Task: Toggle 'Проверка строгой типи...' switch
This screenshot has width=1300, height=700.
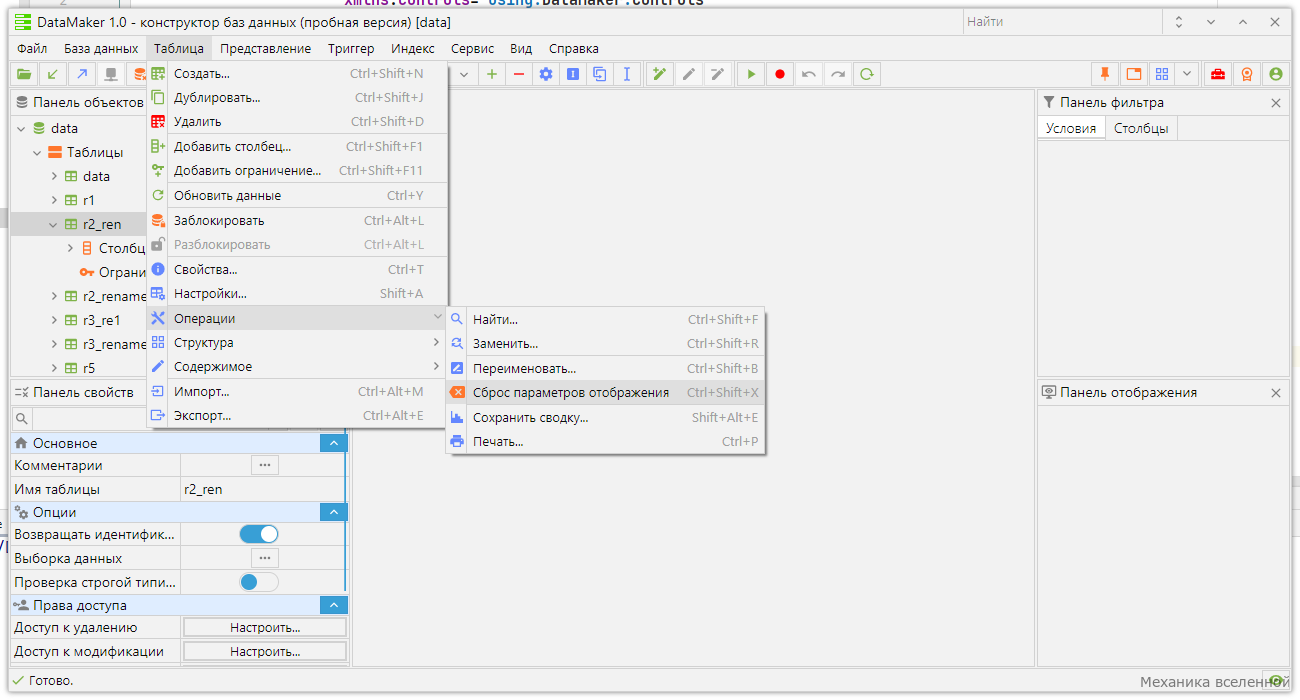Action: click(259, 582)
